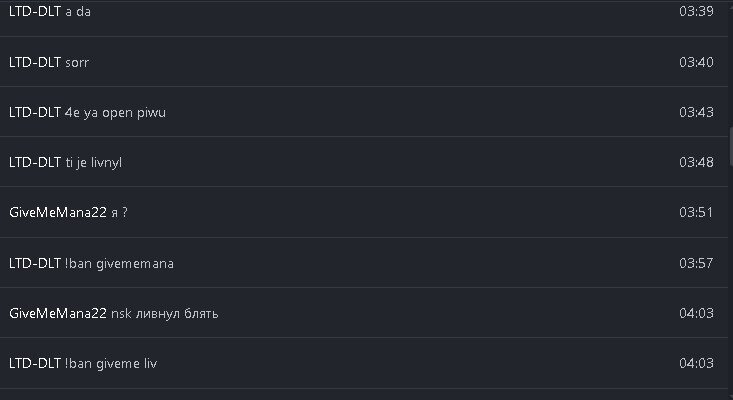The image size is (733, 400).
Task: Select the "a da" chat message
Action: (x=79, y=12)
